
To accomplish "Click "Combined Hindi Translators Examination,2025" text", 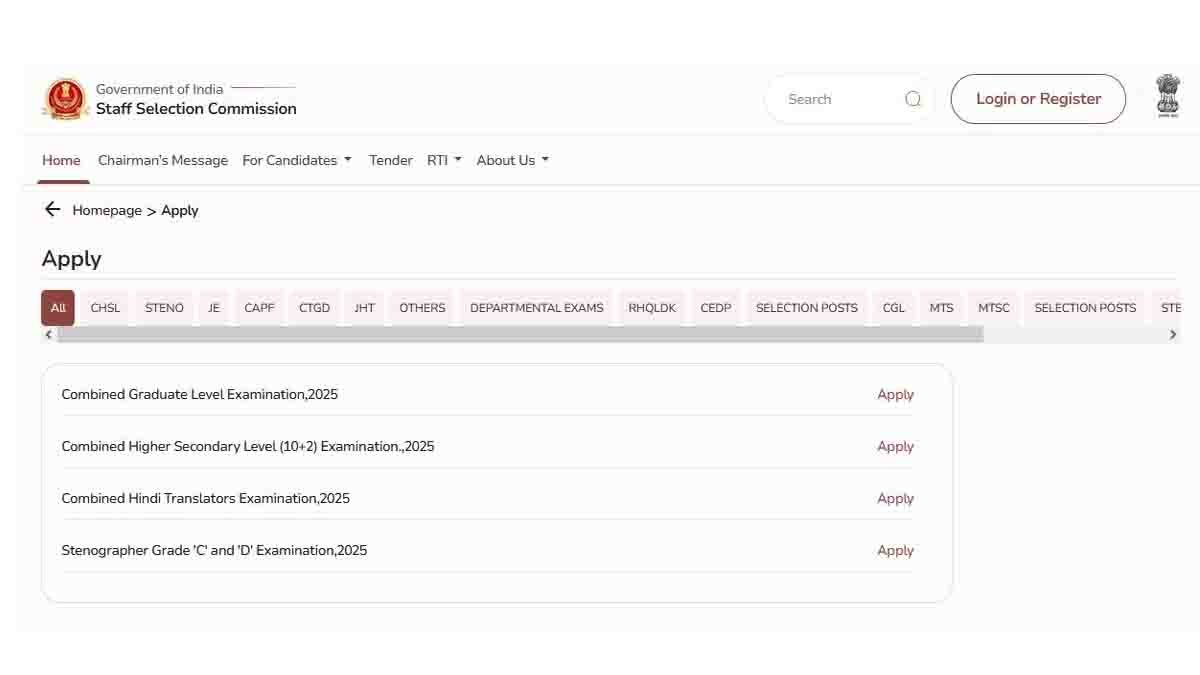I will pyautogui.click(x=206, y=498).
